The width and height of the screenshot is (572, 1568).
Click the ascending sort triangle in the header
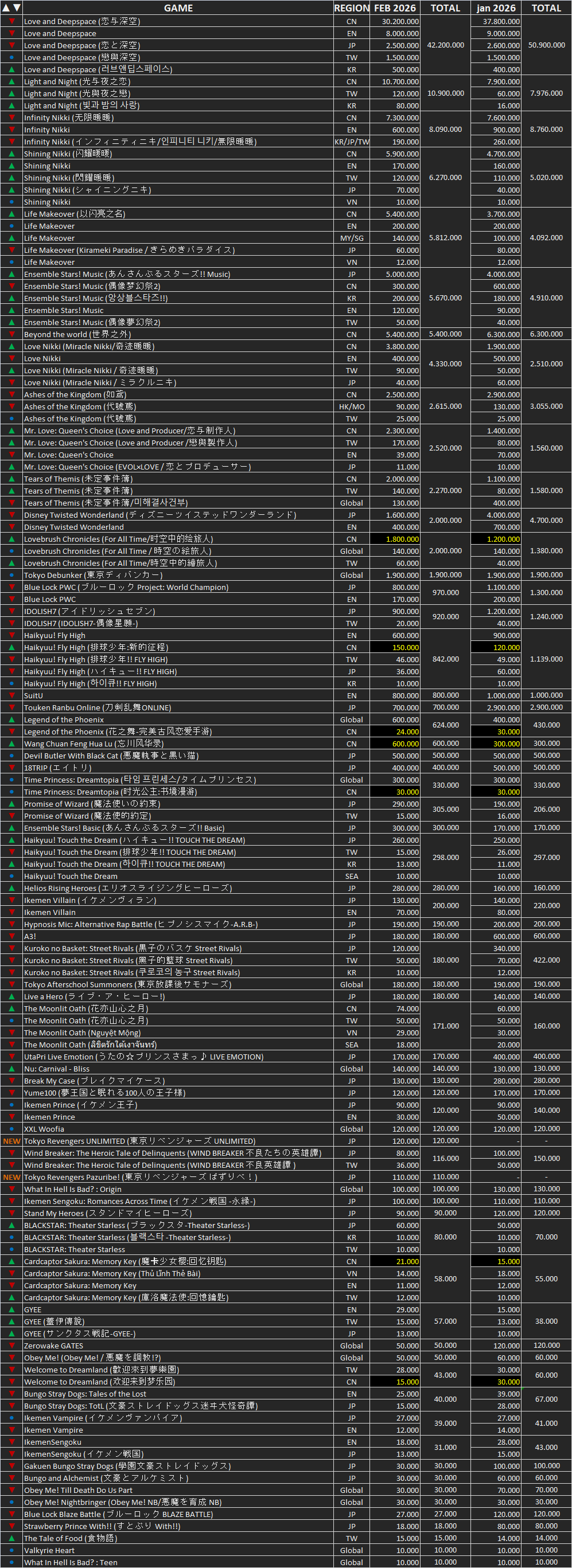point(6,8)
